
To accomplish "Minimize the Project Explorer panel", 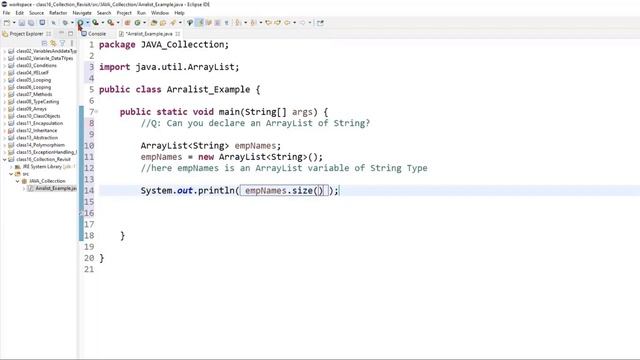I will tap(61, 33).
